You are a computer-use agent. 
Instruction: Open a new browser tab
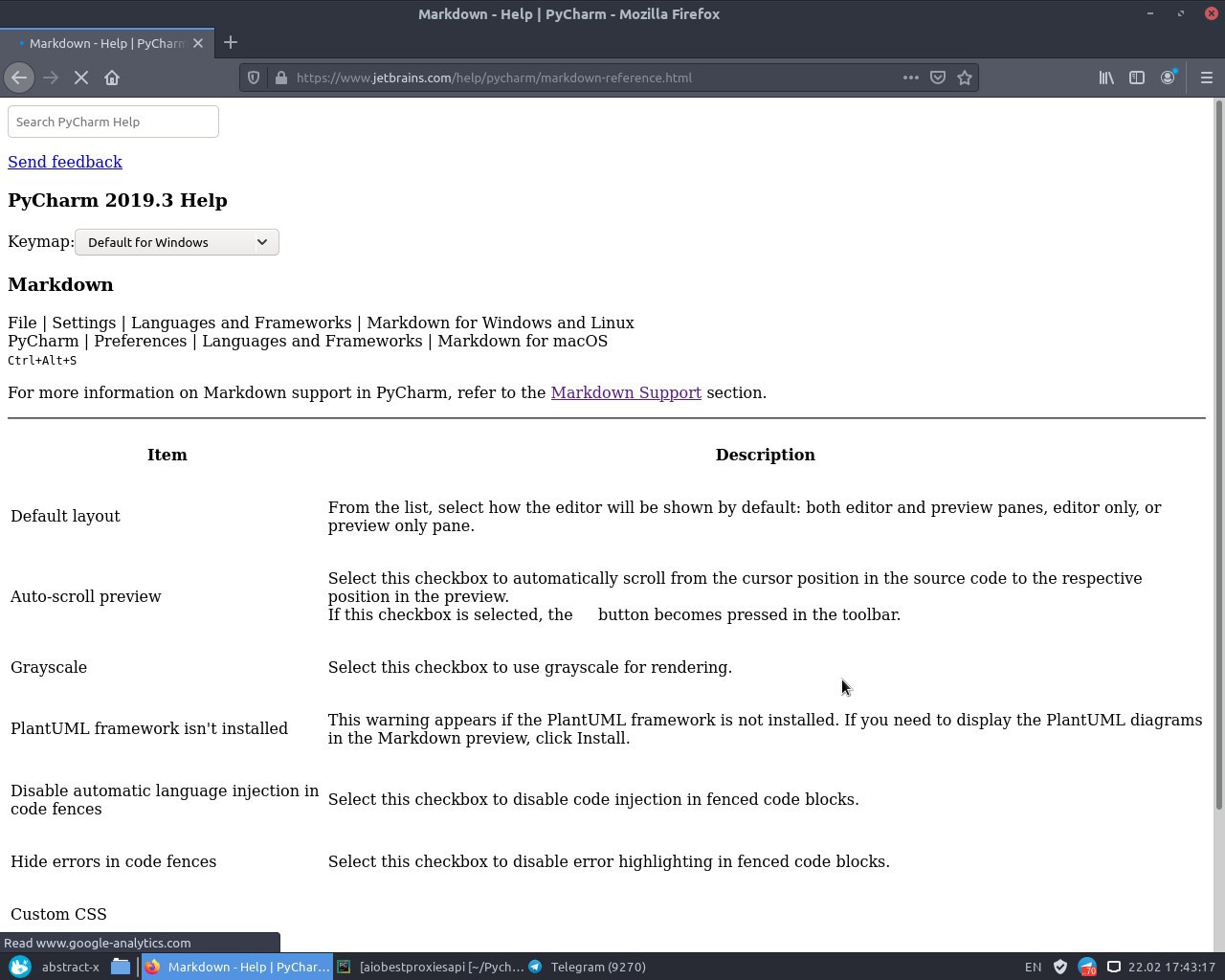[x=230, y=42]
